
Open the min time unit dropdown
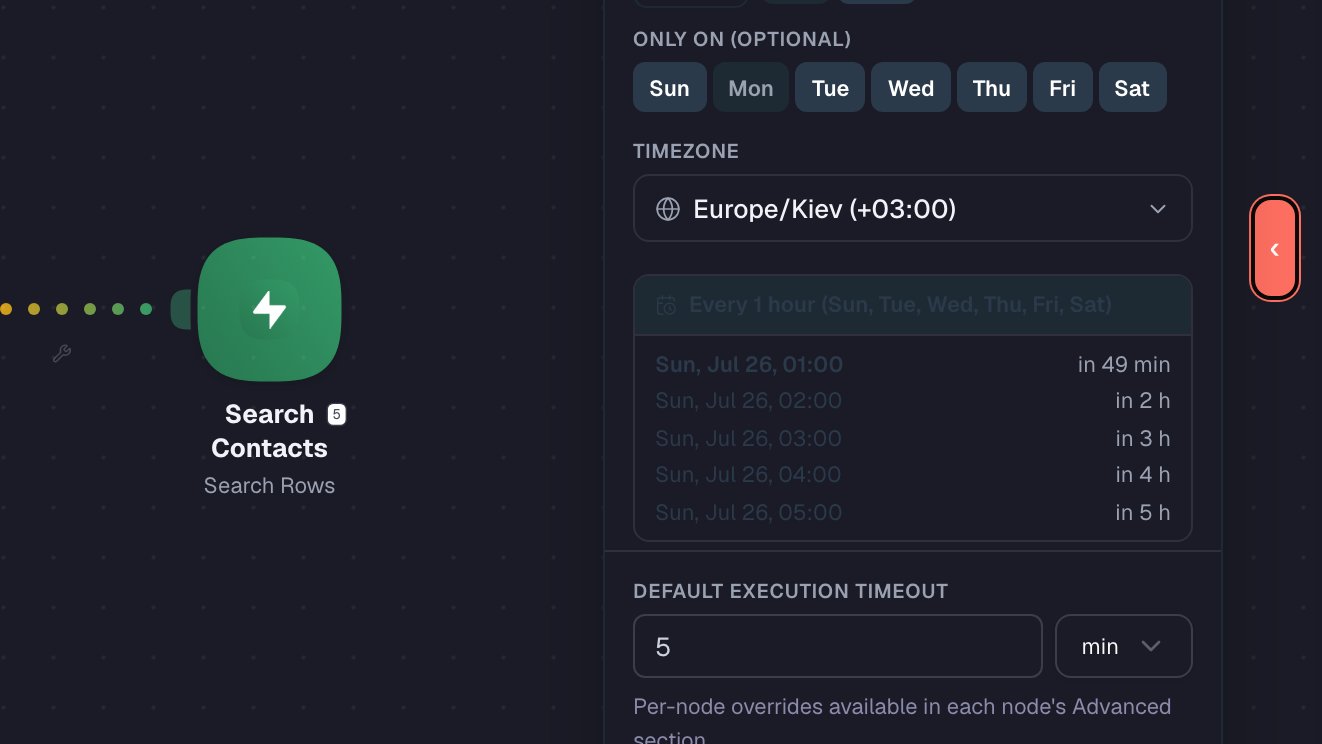pyautogui.click(x=1124, y=646)
